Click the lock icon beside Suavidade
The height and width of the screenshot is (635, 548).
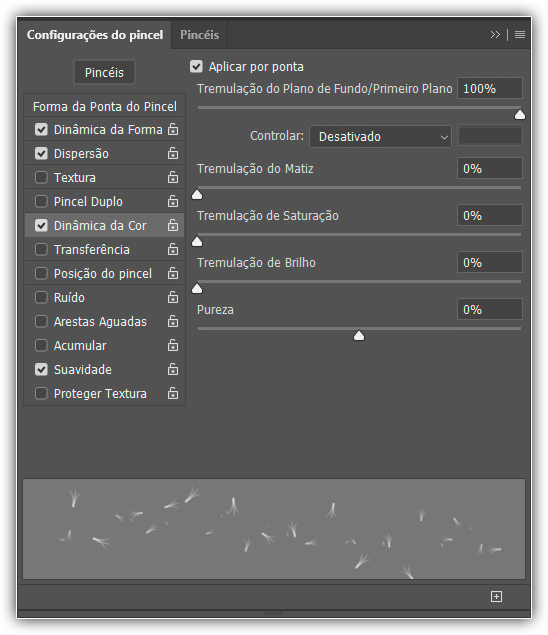click(173, 369)
